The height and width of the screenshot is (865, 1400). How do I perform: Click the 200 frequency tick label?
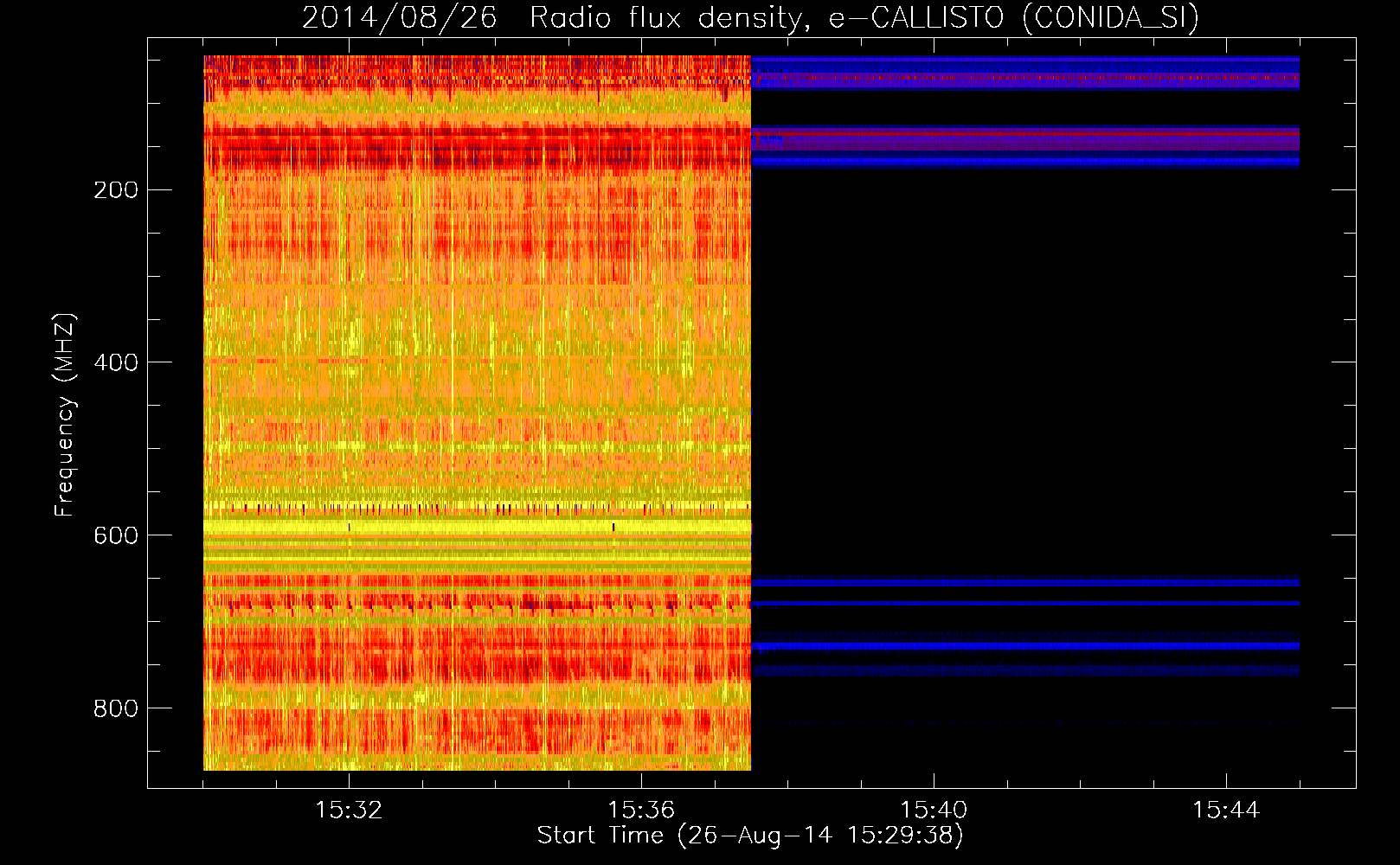pyautogui.click(x=116, y=189)
